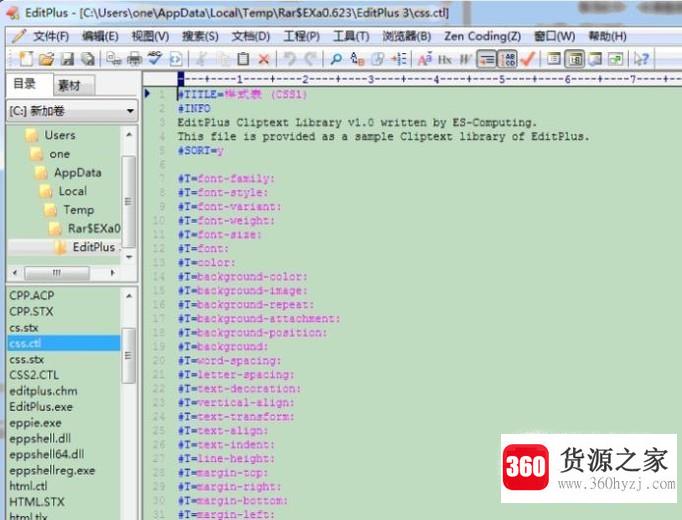Open the 文档(D) menu

(251, 36)
